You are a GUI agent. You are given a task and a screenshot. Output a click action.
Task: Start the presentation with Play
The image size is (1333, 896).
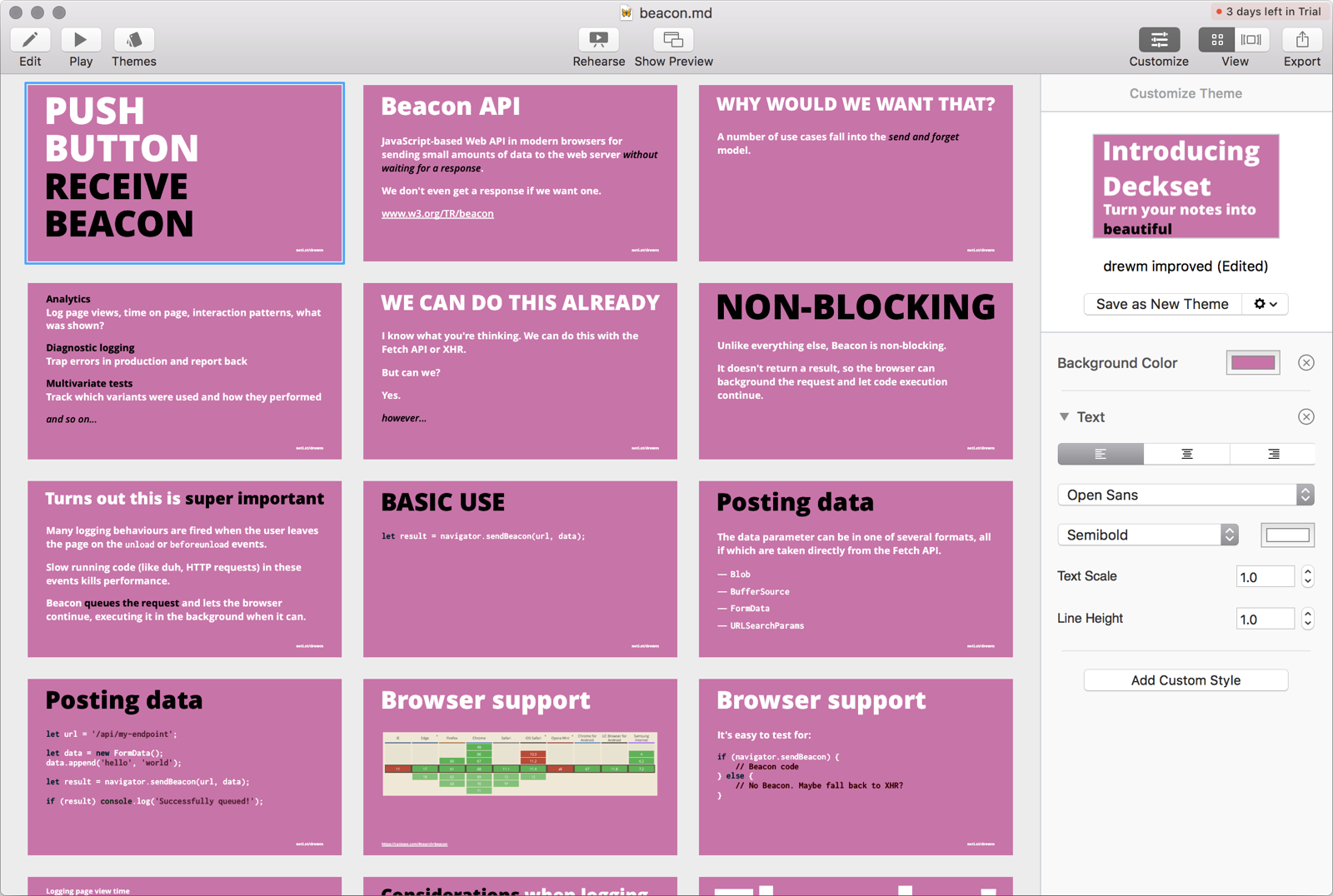point(81,40)
